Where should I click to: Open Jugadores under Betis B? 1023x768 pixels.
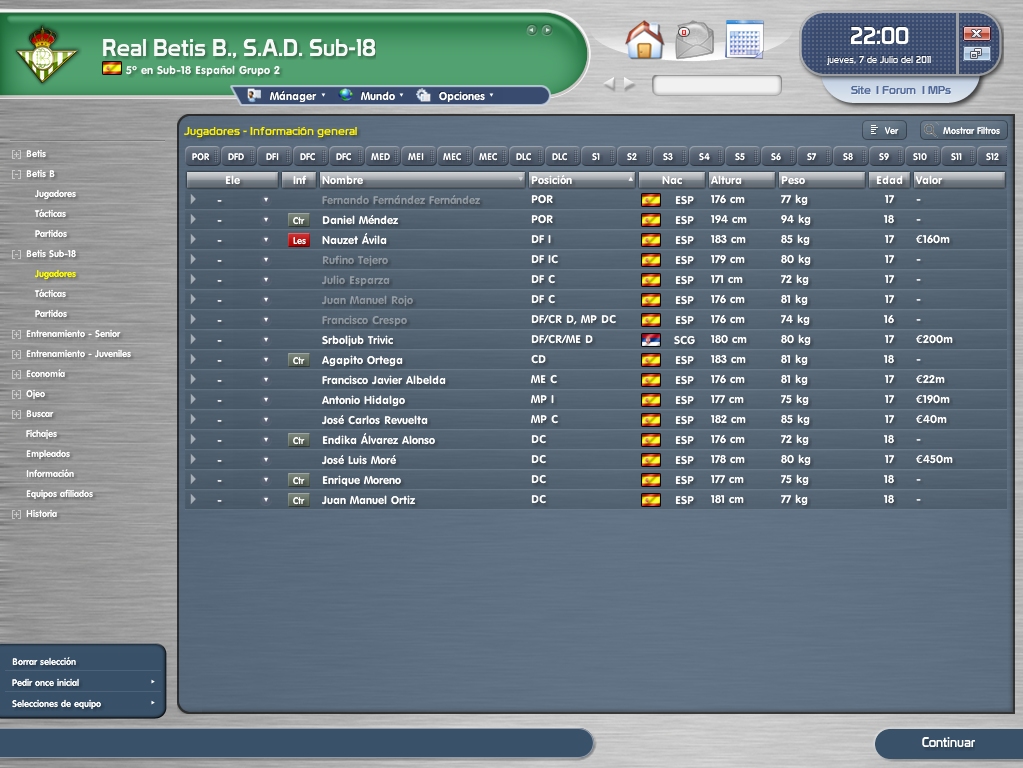coord(55,194)
